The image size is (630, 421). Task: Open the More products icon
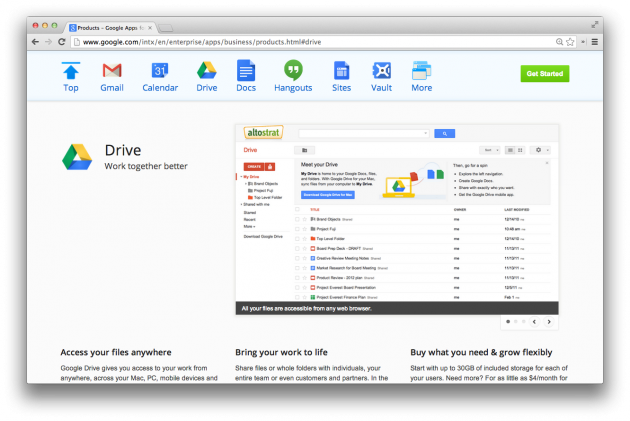click(421, 71)
